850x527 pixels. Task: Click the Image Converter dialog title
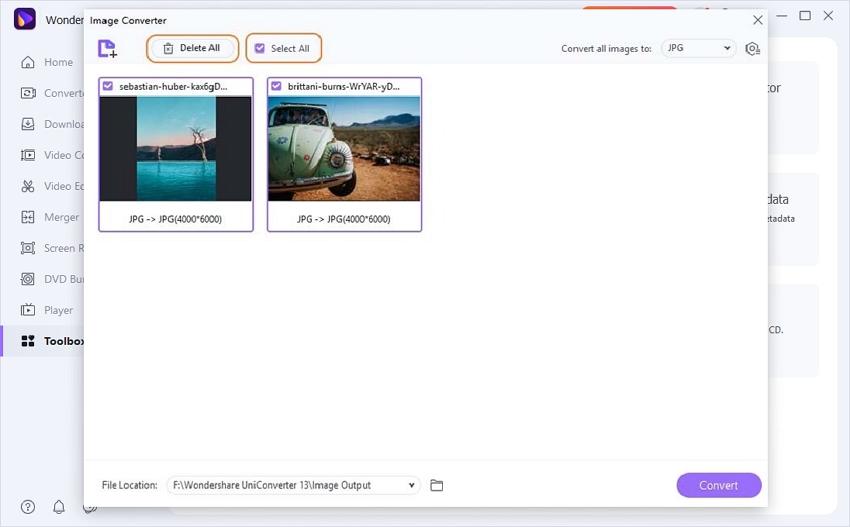click(x=128, y=20)
